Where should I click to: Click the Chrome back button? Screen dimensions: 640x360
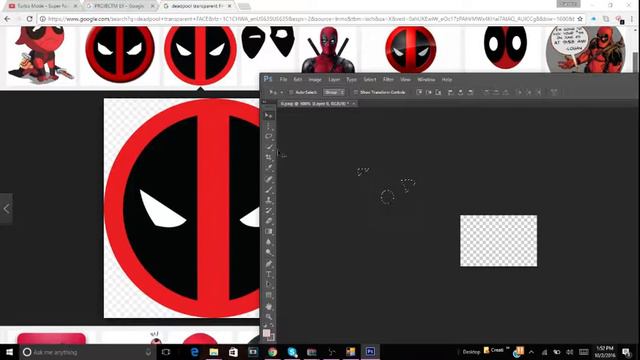tap(7, 19)
